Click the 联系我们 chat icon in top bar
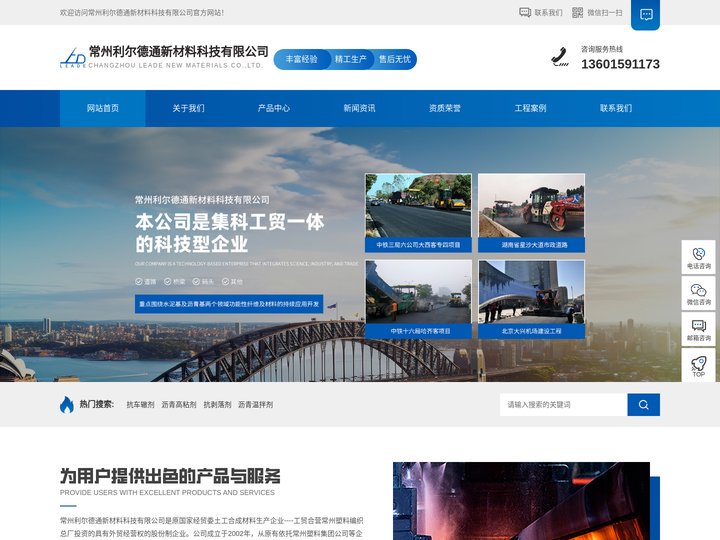This screenshot has width=720, height=540. pyautogui.click(x=525, y=12)
